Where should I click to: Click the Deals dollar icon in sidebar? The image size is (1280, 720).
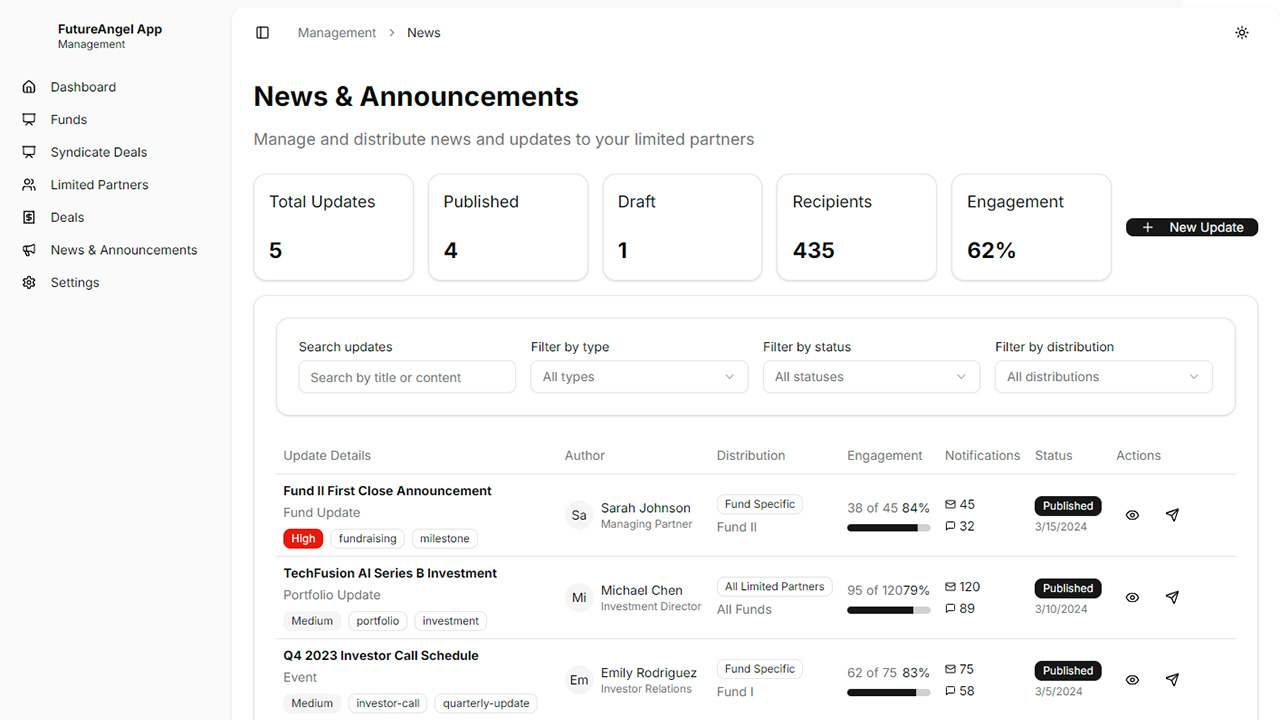tap(29, 217)
